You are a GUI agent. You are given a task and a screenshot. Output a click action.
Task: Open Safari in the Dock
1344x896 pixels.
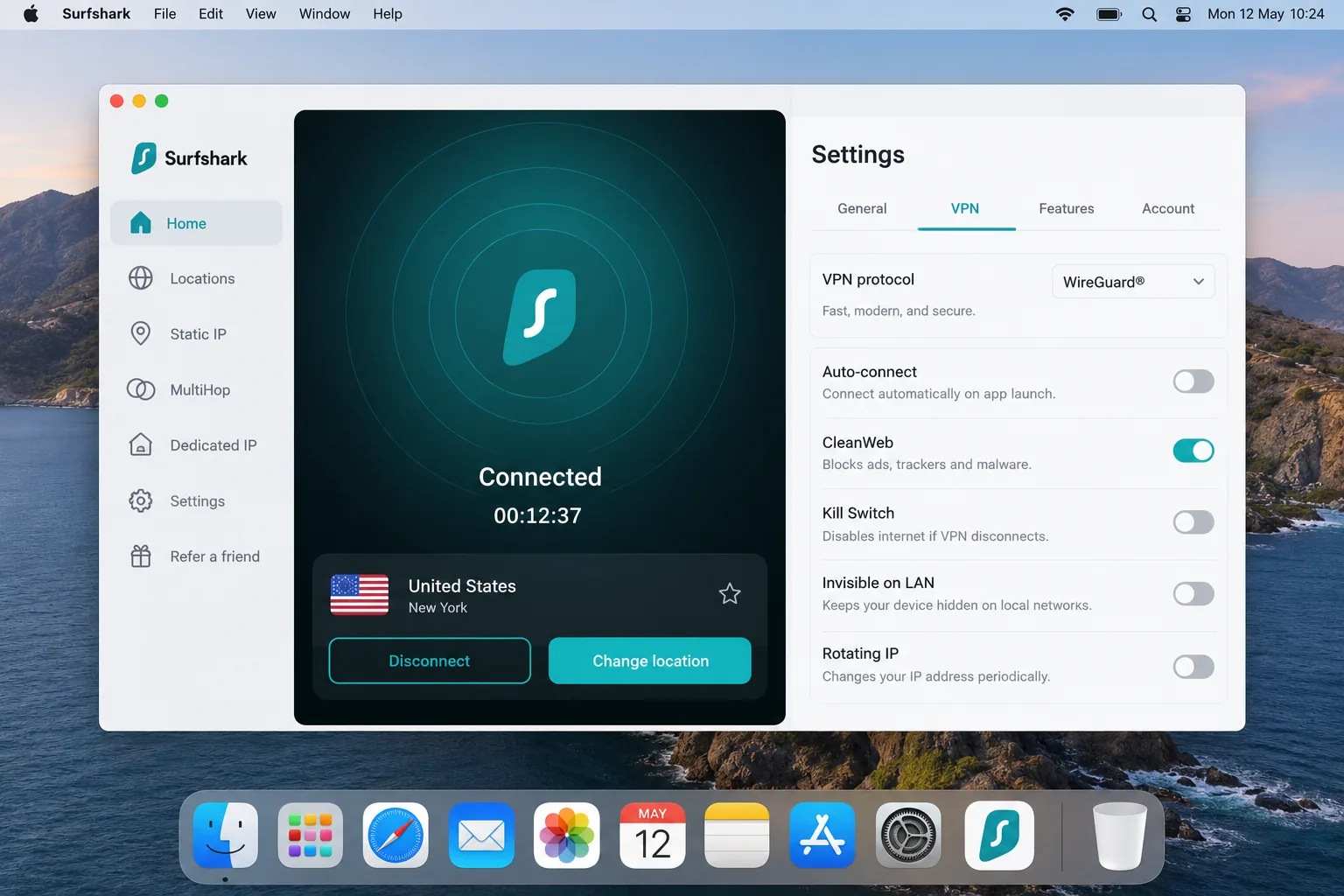[395, 836]
